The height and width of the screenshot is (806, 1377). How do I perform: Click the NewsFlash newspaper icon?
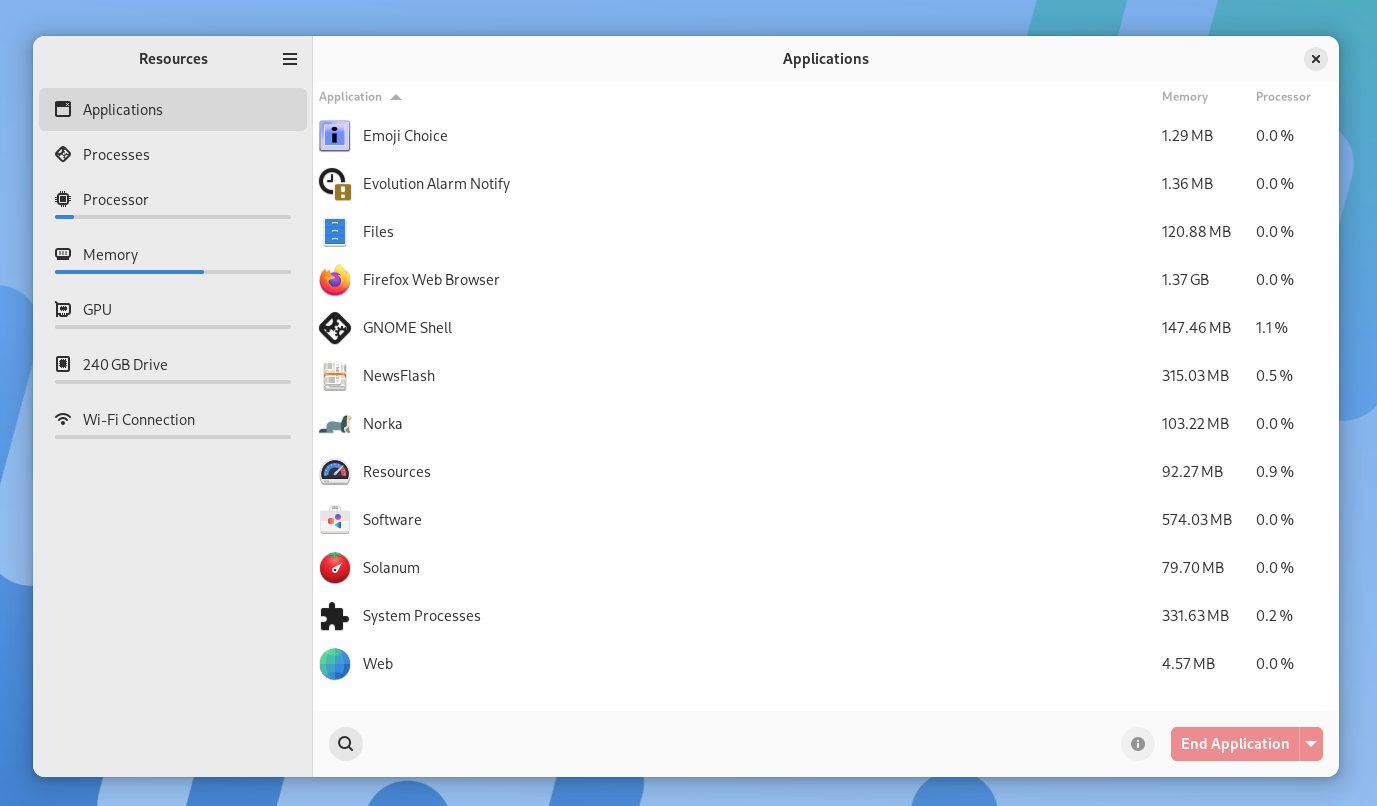pos(335,376)
